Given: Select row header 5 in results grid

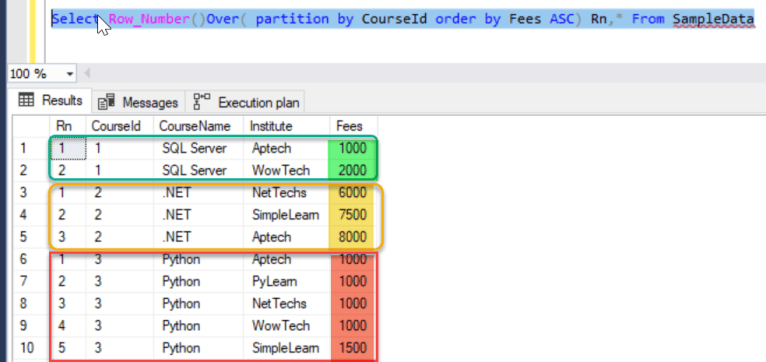Looking at the screenshot, I should (31, 237).
